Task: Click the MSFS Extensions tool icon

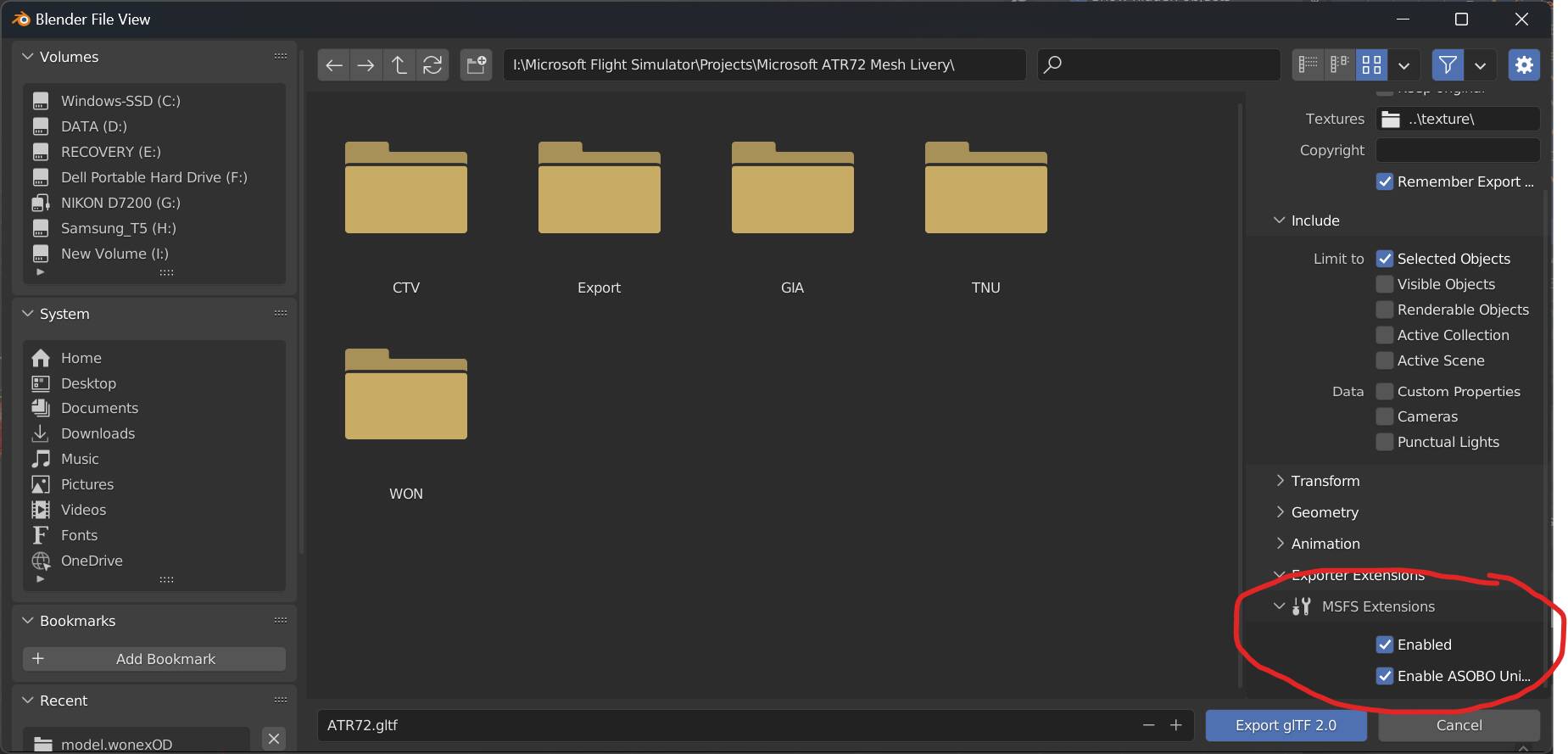Action: point(1302,606)
